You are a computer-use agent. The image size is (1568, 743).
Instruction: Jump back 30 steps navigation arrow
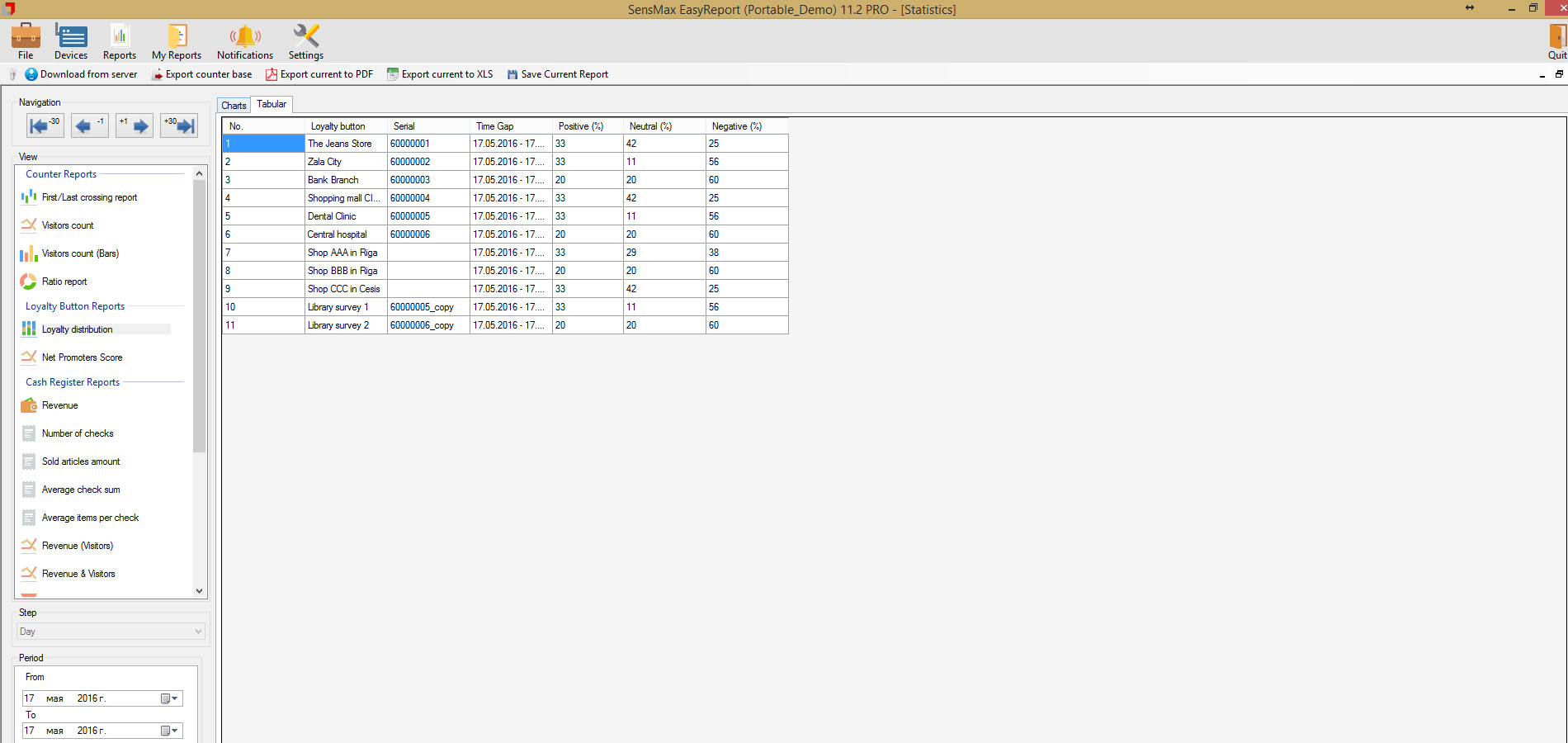(x=45, y=125)
